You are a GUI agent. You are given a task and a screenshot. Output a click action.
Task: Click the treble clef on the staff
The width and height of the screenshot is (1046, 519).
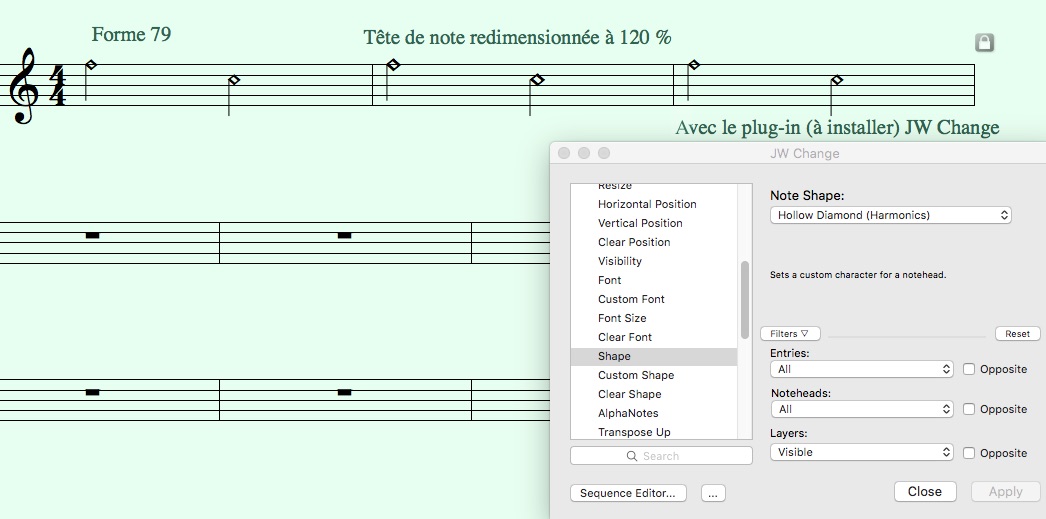pyautogui.click(x=24, y=86)
